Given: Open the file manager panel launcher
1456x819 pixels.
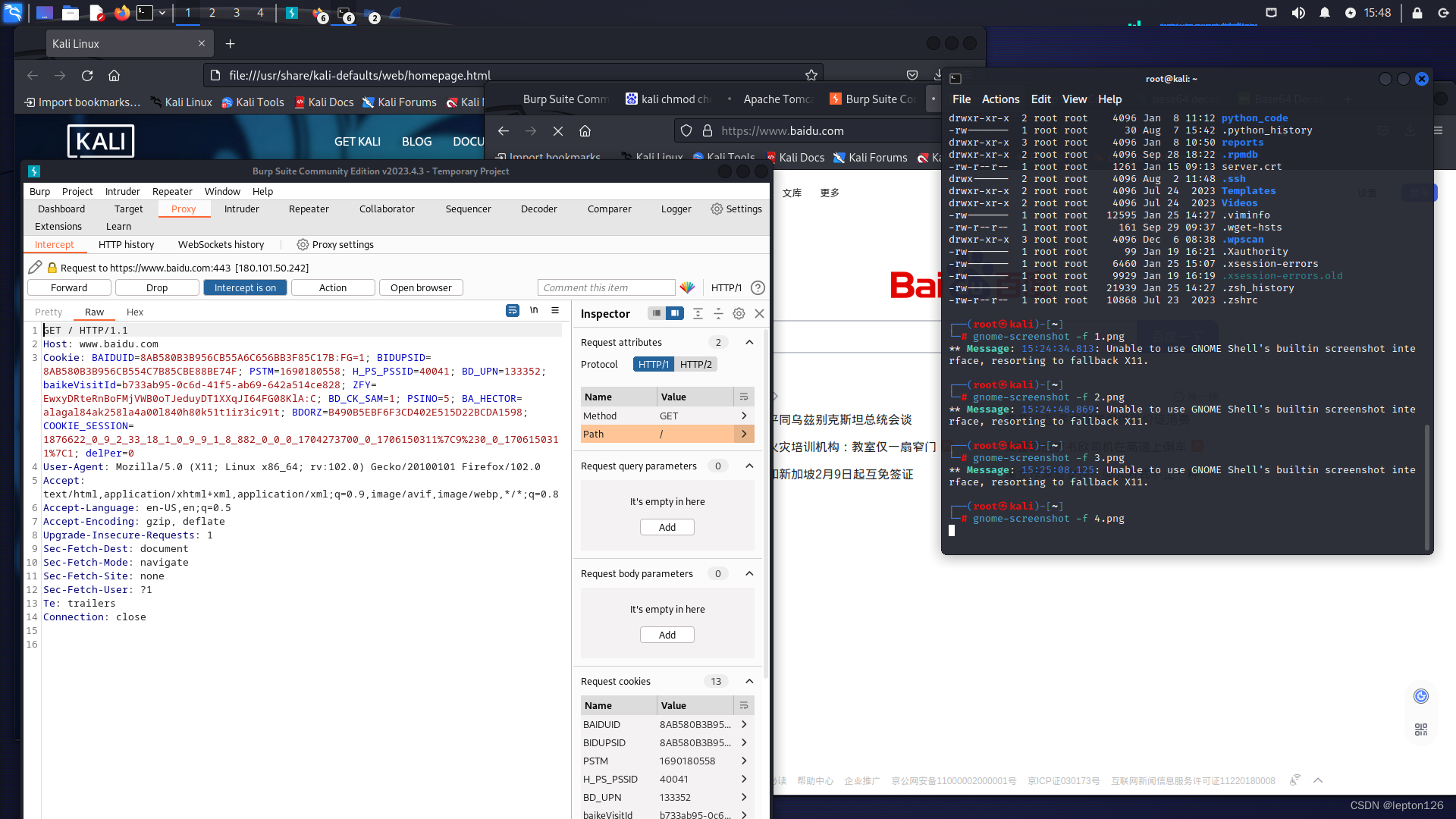Looking at the screenshot, I should point(71,13).
